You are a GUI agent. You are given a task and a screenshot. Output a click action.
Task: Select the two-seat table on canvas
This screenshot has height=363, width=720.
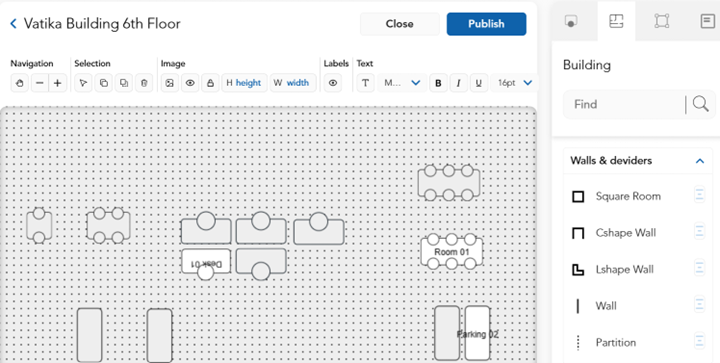coord(39,226)
